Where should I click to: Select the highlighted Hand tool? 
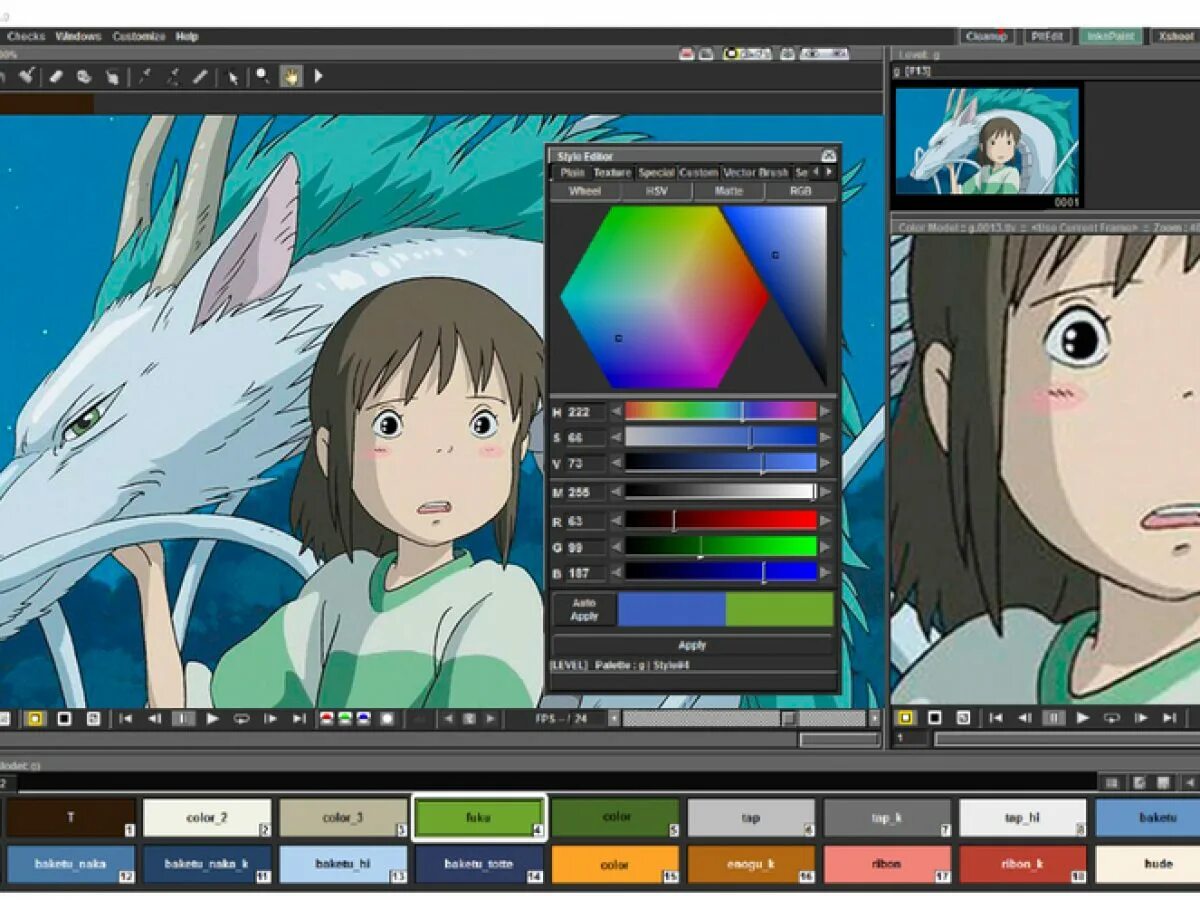coord(291,76)
